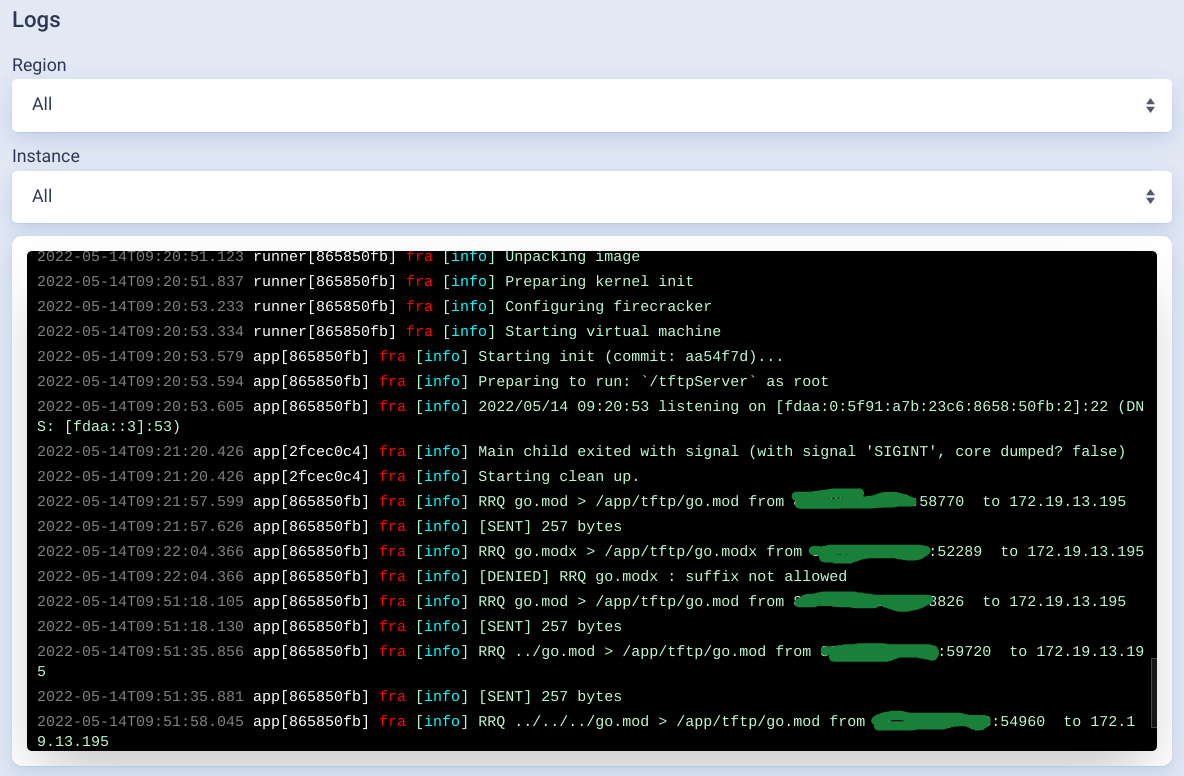This screenshot has width=1184, height=776.
Task: Click '[SENT] 257 bytes' at 09:21:57.626
Action: pyautogui.click(x=550, y=527)
